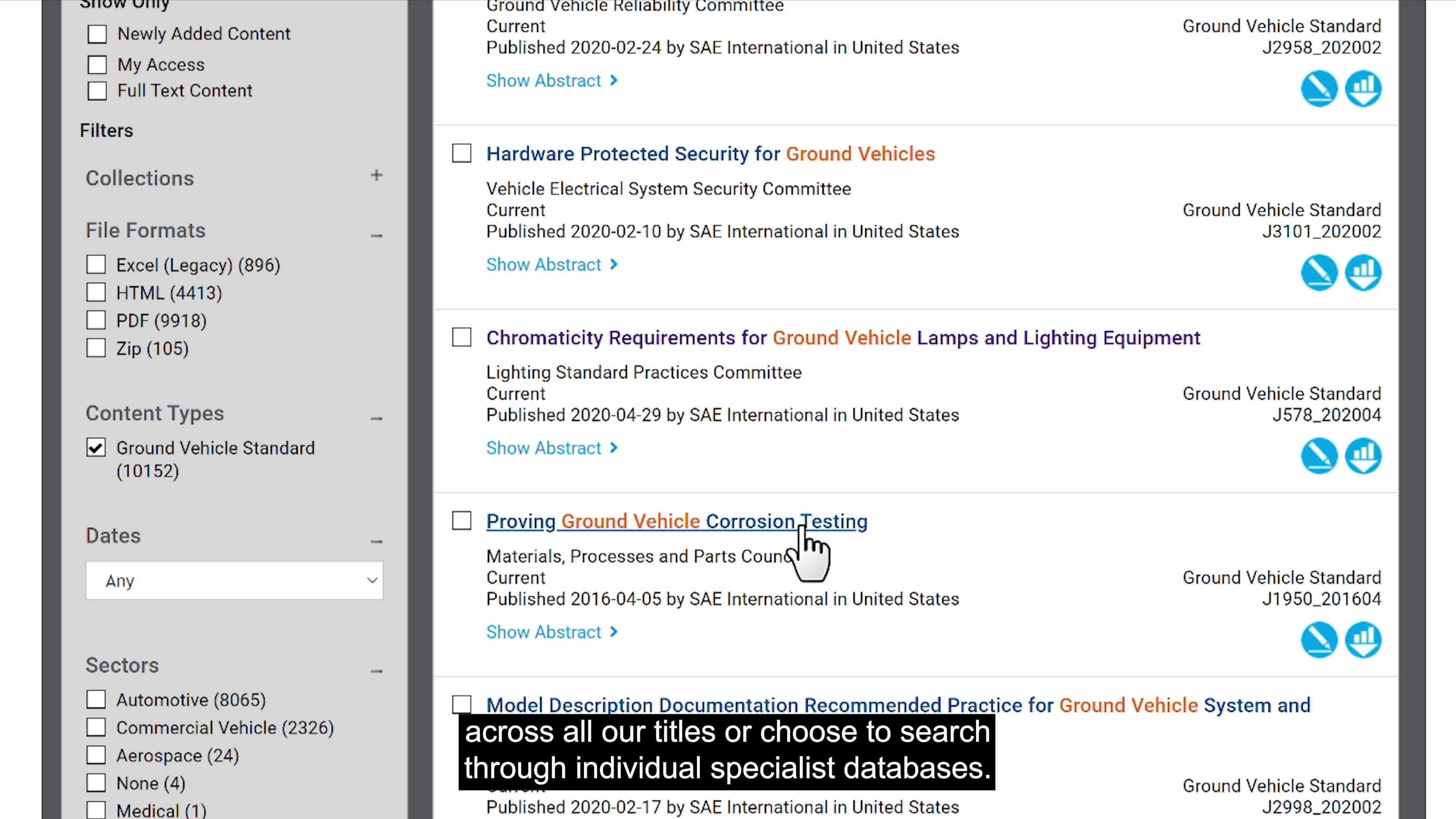Image resolution: width=1456 pixels, height=819 pixels.
Task: Open the Chromaticity Requirements standard title link
Action: [843, 337]
